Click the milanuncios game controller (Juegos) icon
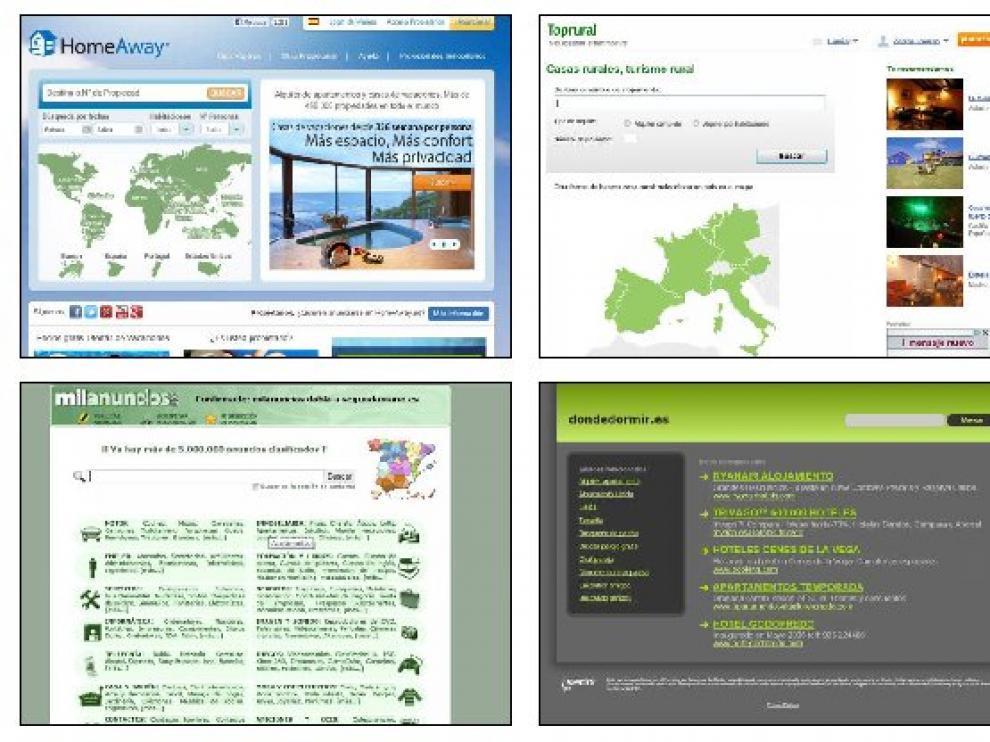990x742 pixels. (409, 664)
